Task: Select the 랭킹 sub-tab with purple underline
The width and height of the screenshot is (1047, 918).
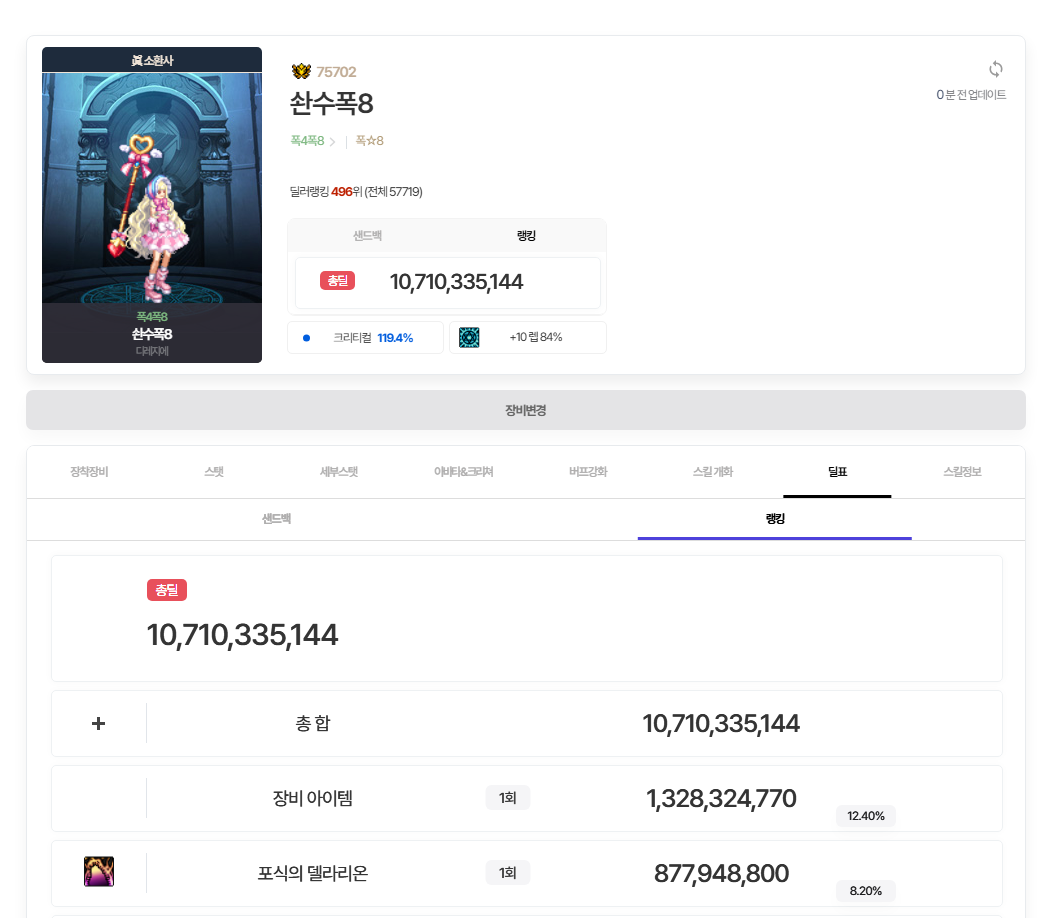Action: pos(775,518)
